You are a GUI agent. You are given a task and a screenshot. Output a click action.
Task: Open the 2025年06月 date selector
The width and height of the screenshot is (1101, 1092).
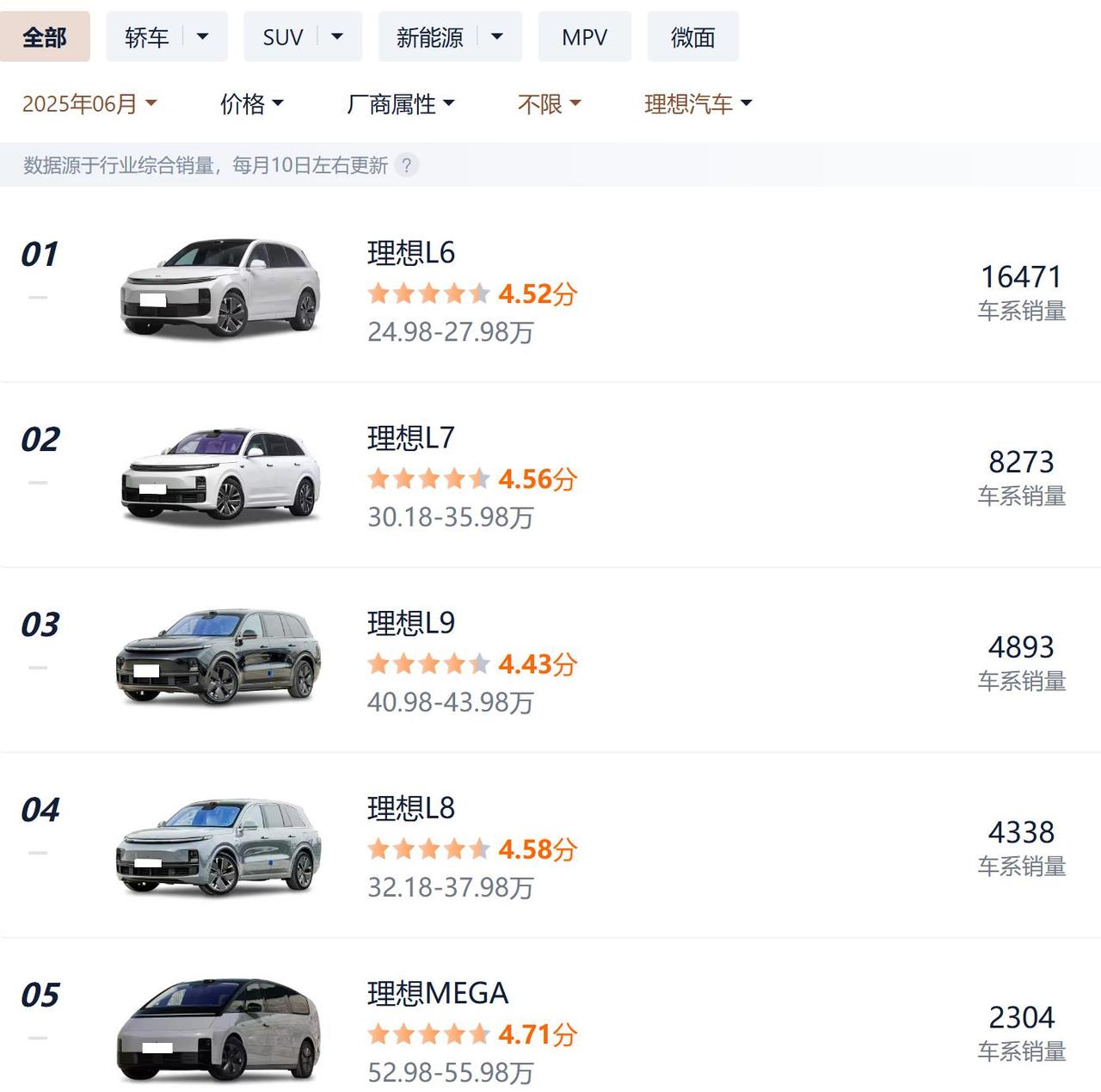pos(89,104)
